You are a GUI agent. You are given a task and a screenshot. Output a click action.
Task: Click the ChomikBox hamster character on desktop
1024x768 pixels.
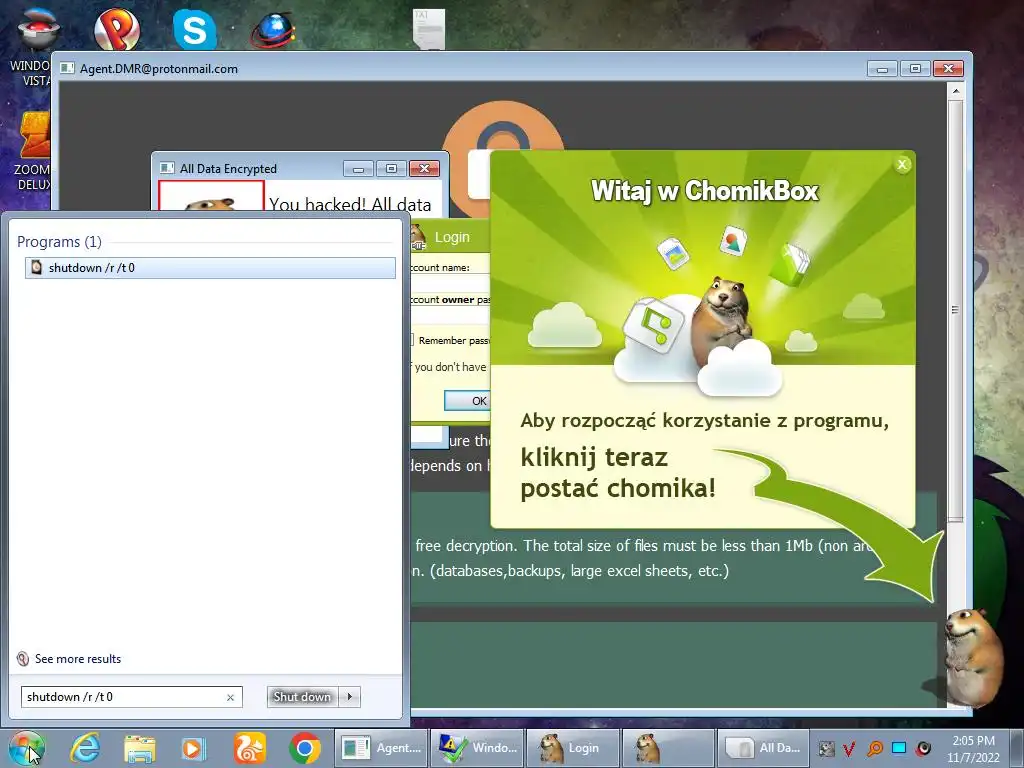click(975, 658)
